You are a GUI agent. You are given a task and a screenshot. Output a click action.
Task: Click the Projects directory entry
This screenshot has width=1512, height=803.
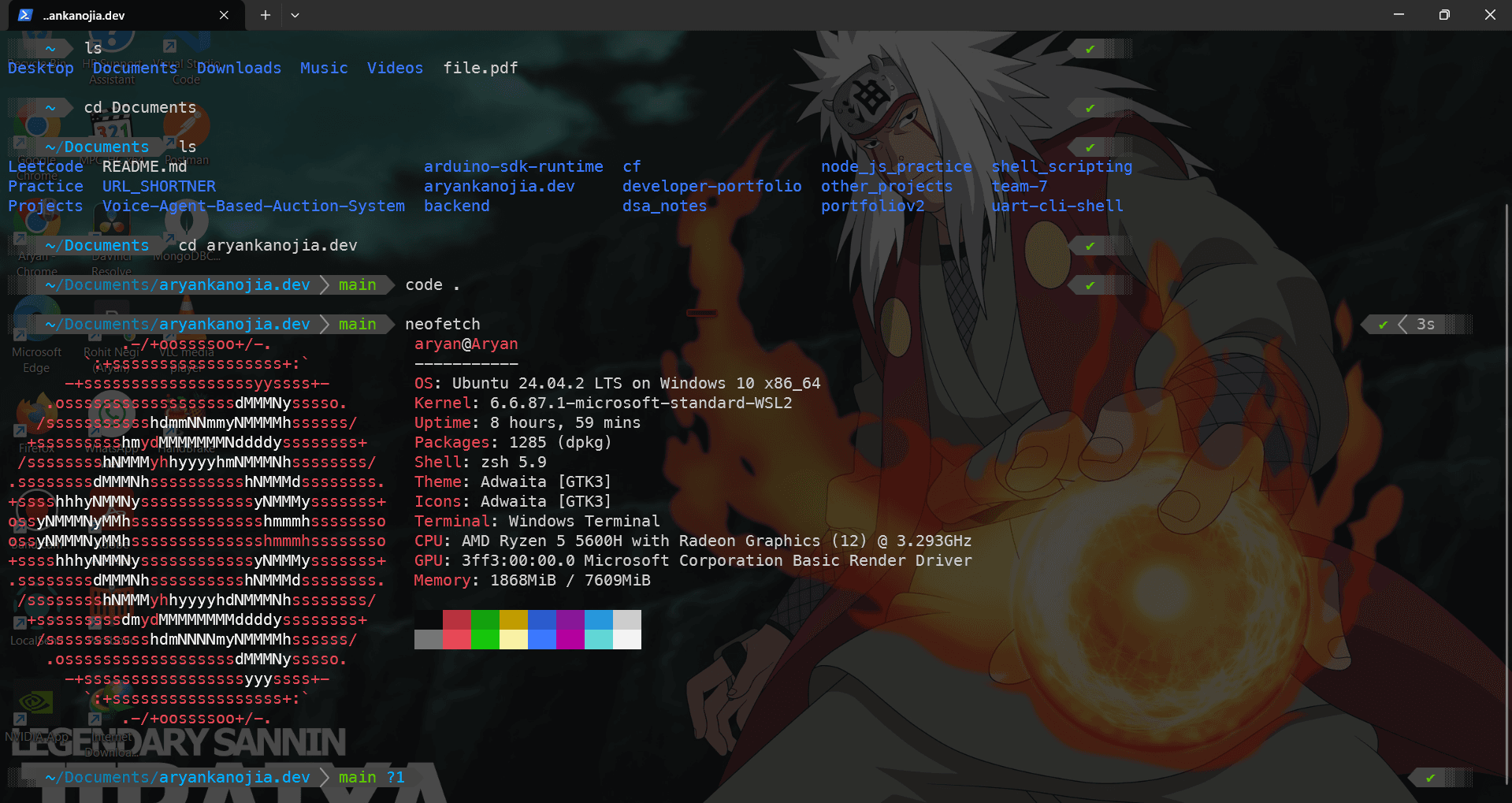pos(46,206)
